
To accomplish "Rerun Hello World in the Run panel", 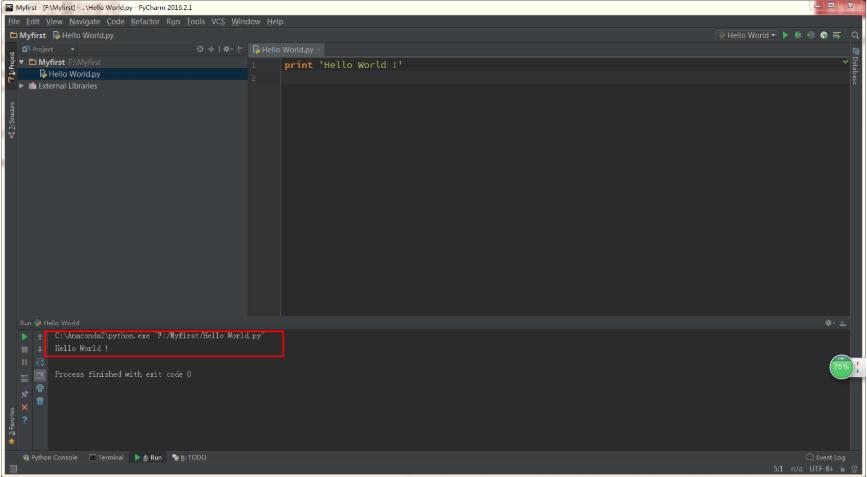I will pos(24,336).
